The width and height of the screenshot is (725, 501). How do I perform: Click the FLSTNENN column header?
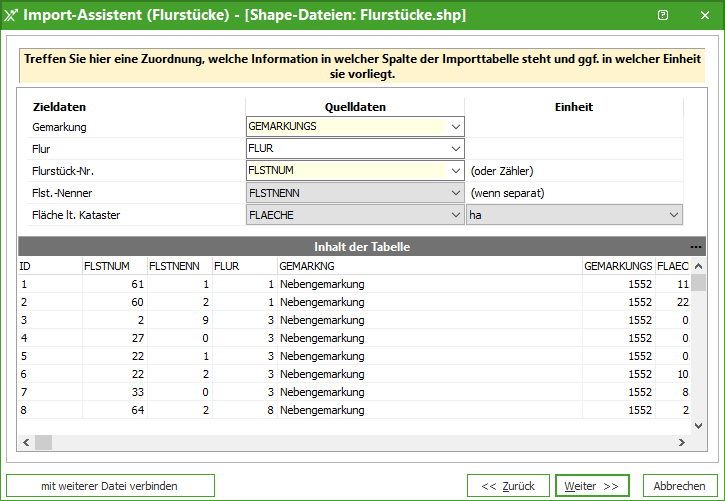[178, 267]
